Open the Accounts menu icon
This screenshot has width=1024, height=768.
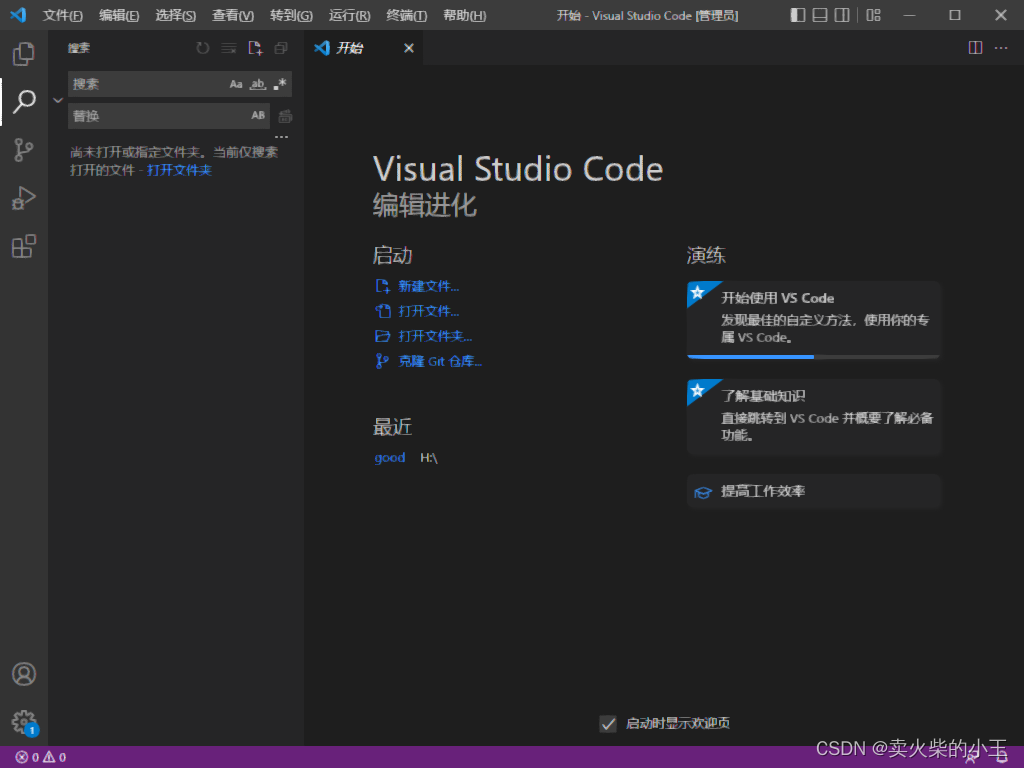coord(24,674)
